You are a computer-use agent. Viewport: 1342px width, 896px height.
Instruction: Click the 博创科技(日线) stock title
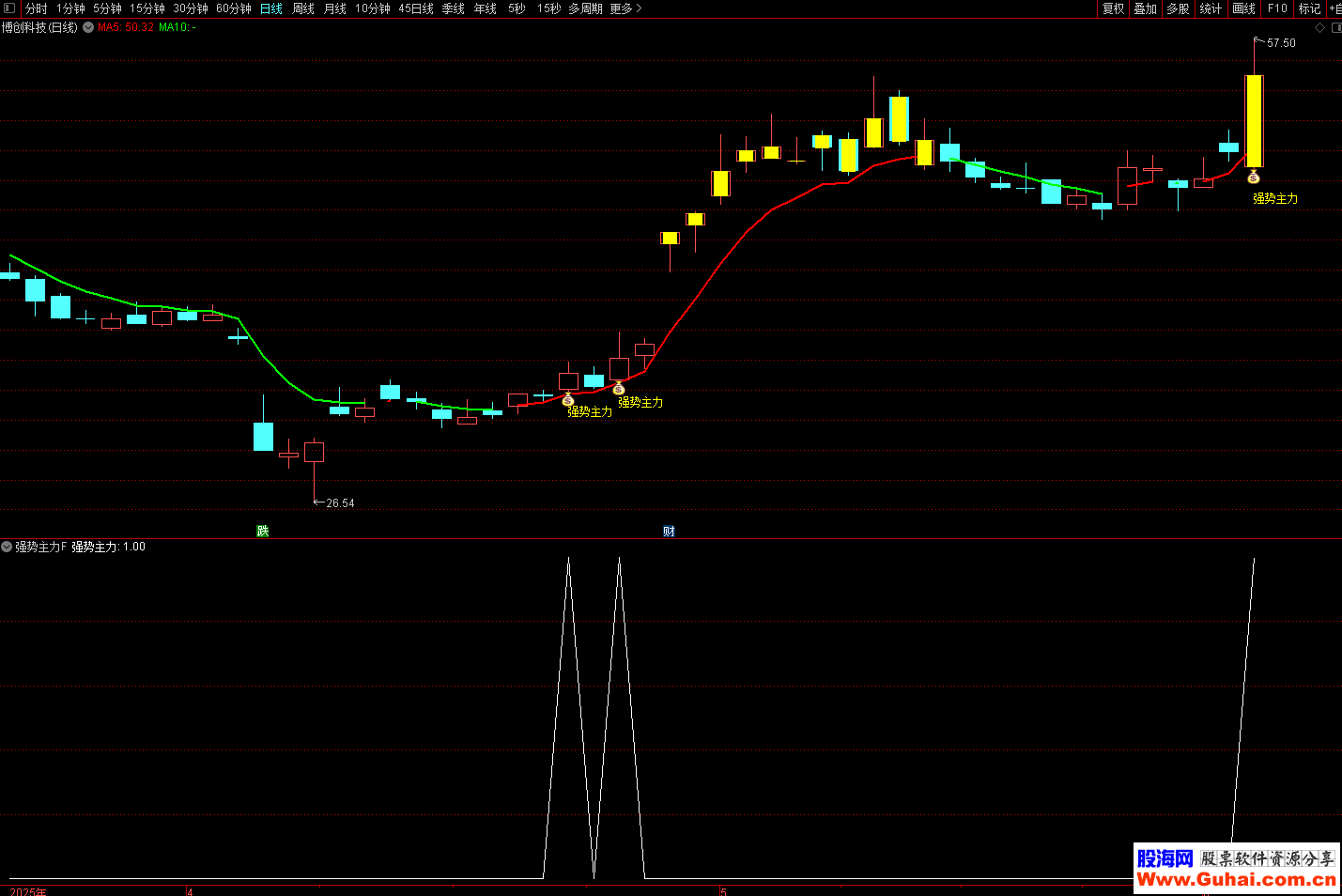coord(39,27)
